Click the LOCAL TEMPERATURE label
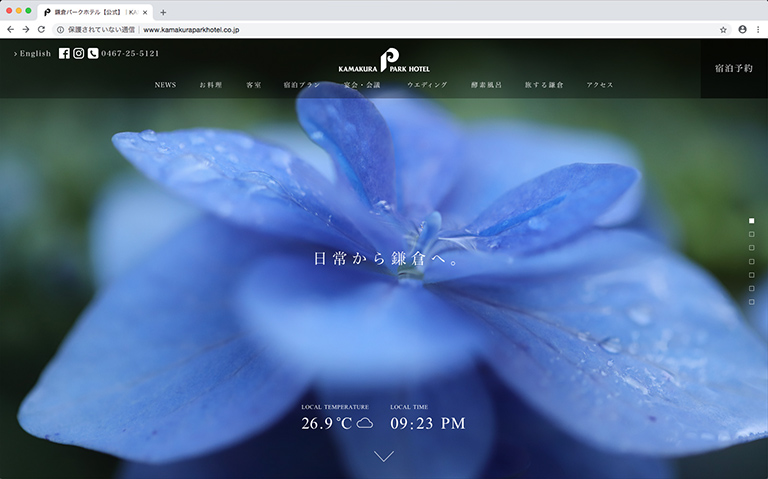768x479 pixels. pos(335,407)
